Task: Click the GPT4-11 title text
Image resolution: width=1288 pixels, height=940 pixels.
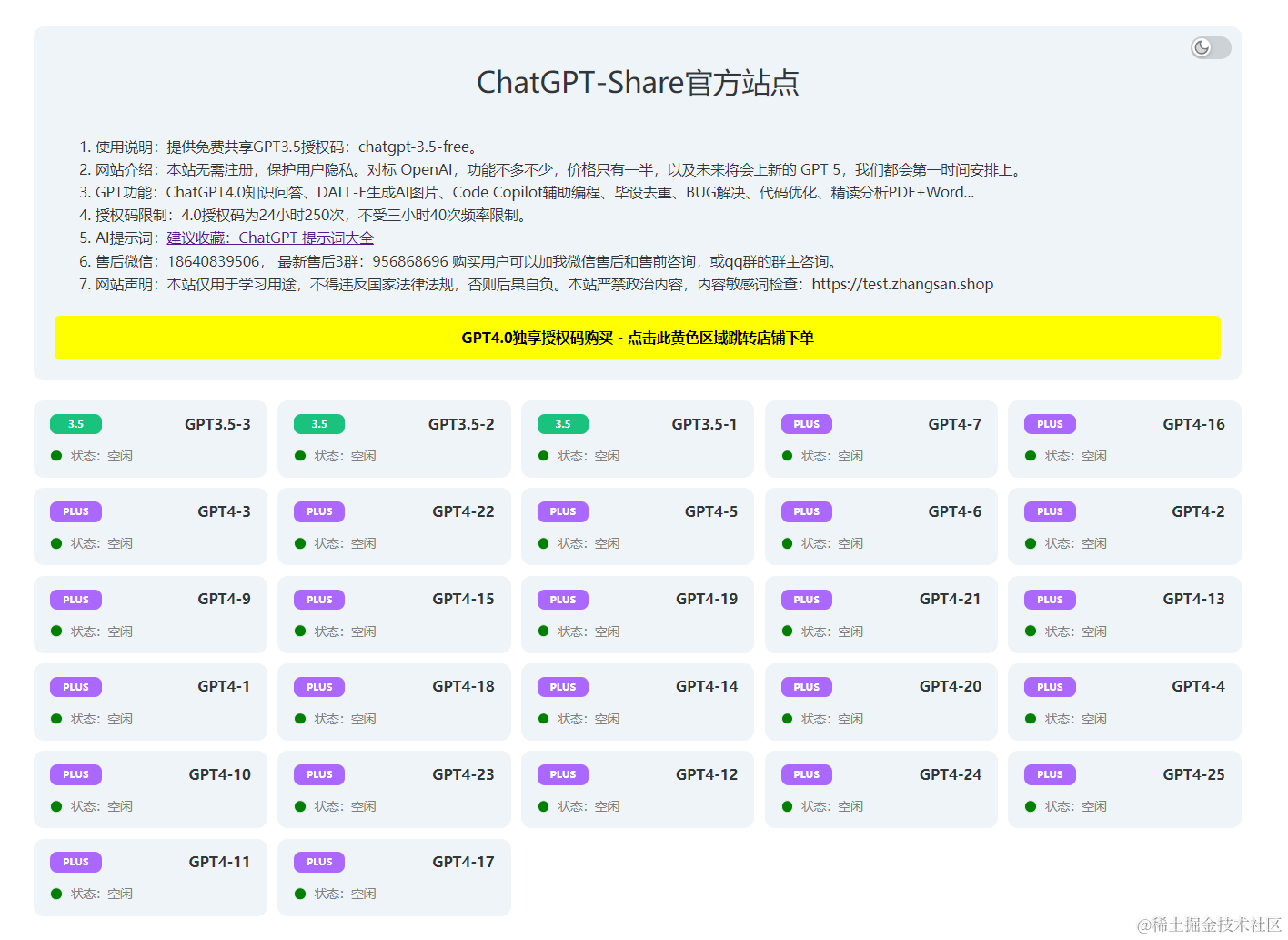Action: coord(219,862)
